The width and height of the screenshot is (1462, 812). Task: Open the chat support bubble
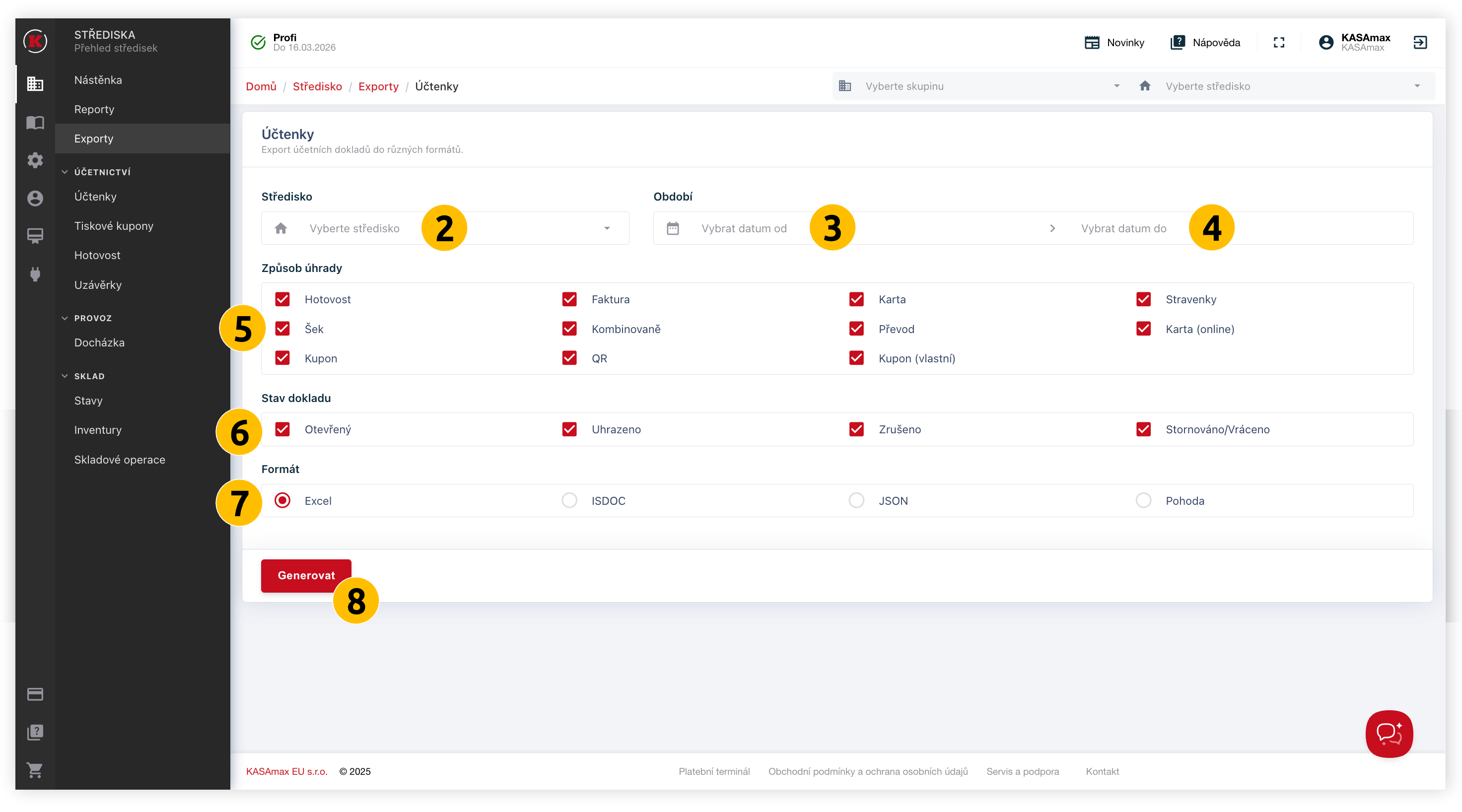1389,734
